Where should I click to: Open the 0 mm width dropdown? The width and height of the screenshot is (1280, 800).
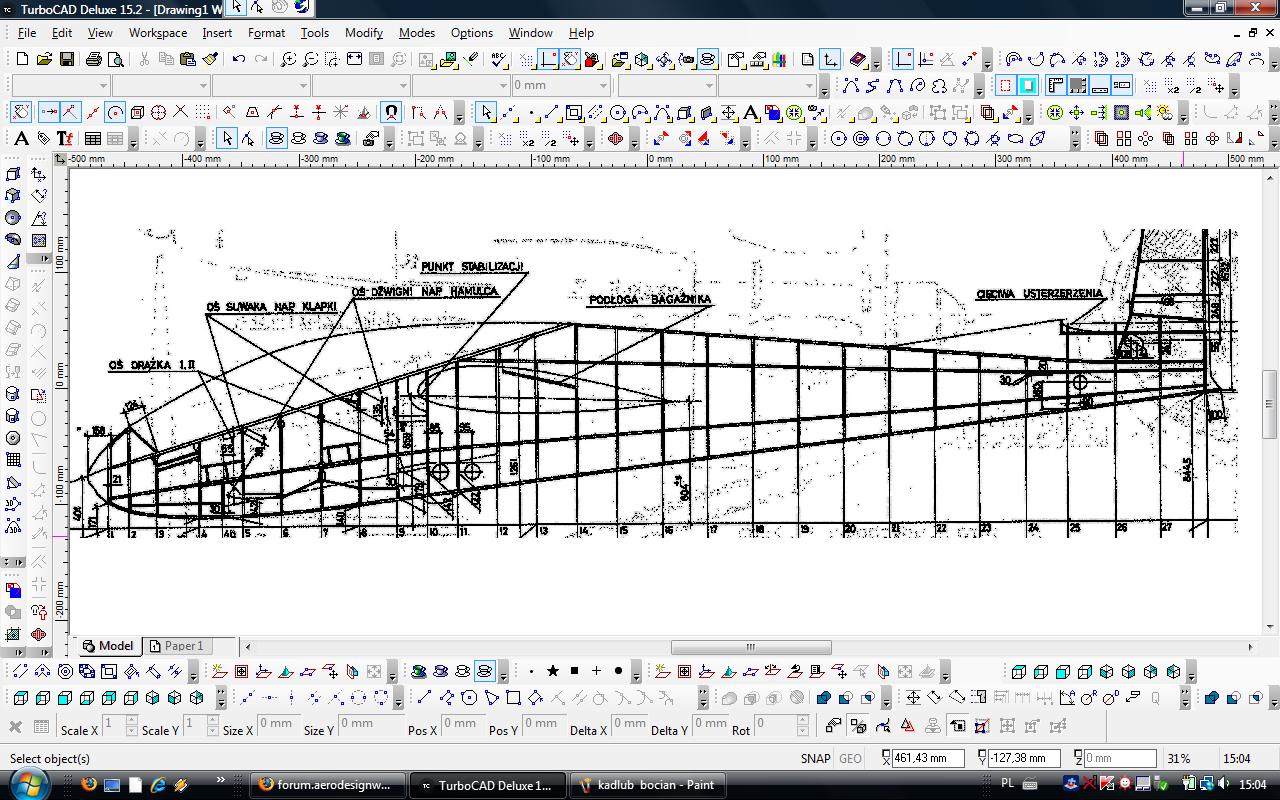603,86
